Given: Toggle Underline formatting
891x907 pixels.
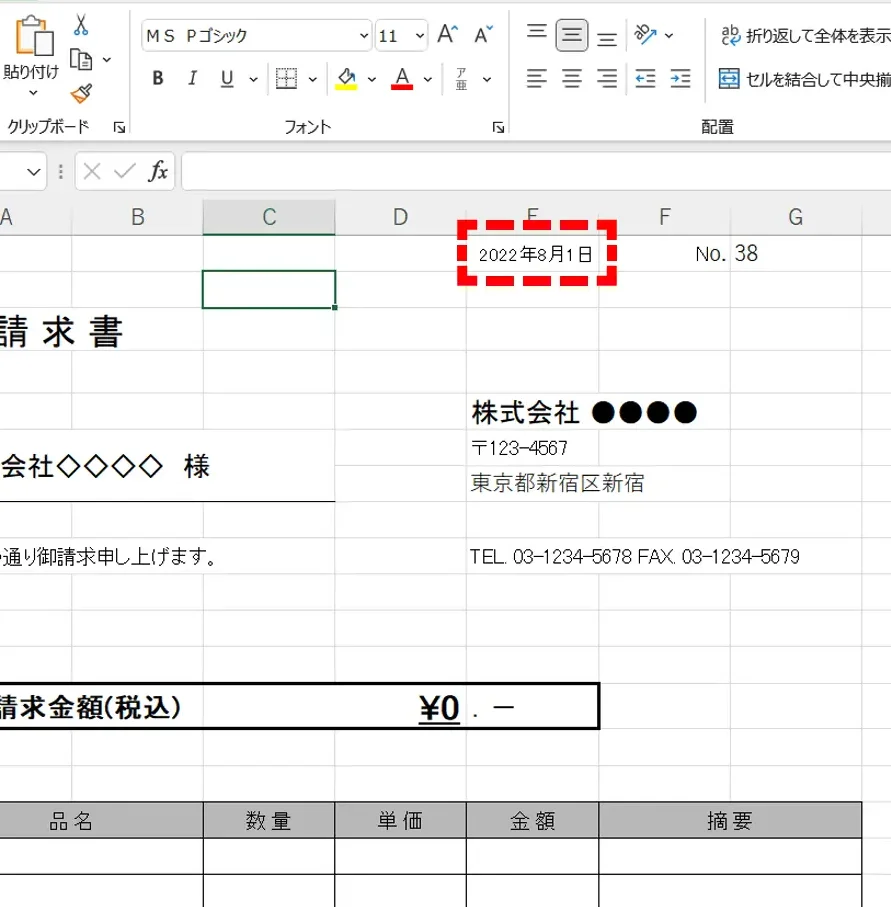Looking at the screenshot, I should (x=227, y=78).
